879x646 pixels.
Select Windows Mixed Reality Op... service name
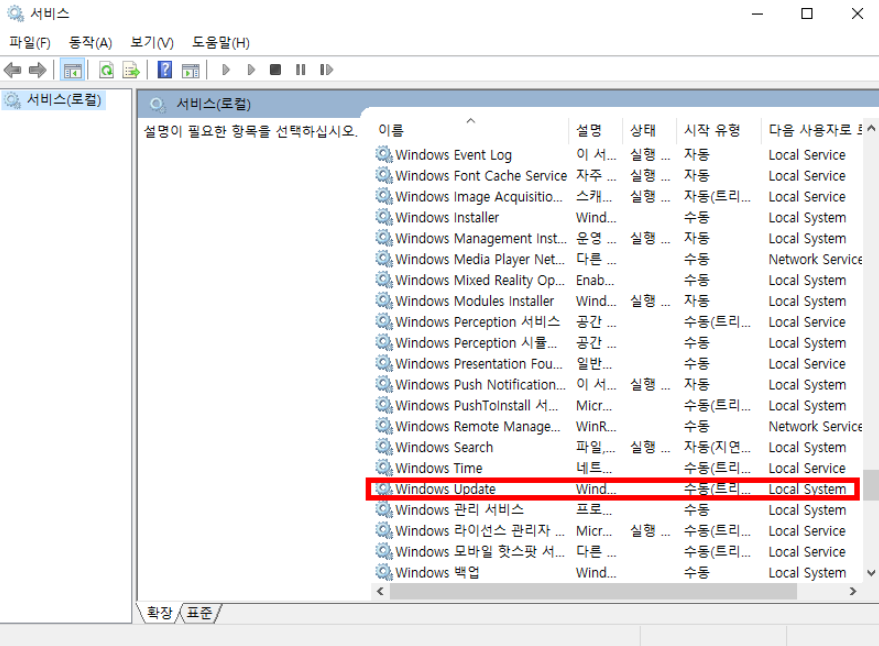(x=480, y=280)
